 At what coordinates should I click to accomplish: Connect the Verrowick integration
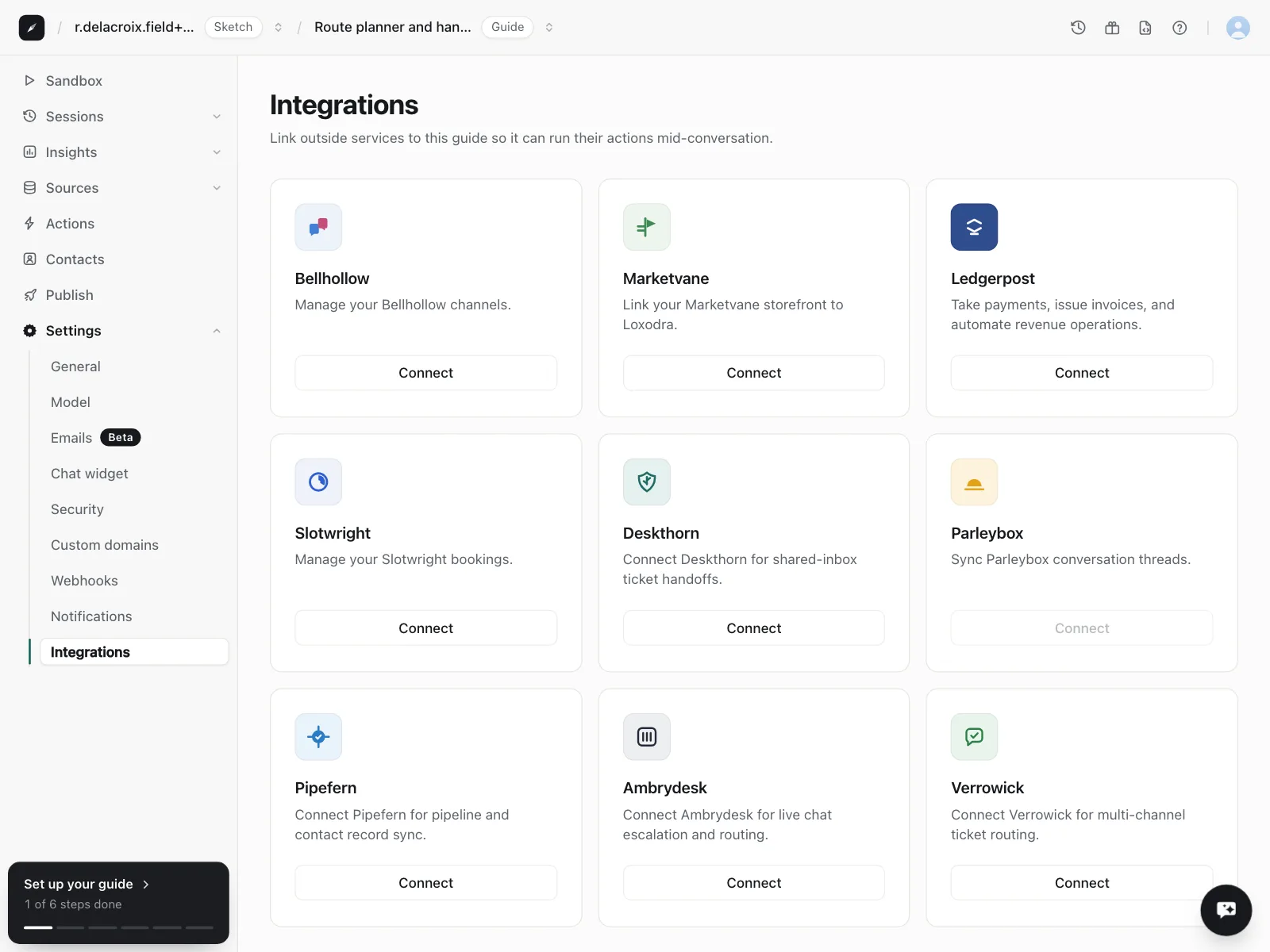coord(1082,883)
